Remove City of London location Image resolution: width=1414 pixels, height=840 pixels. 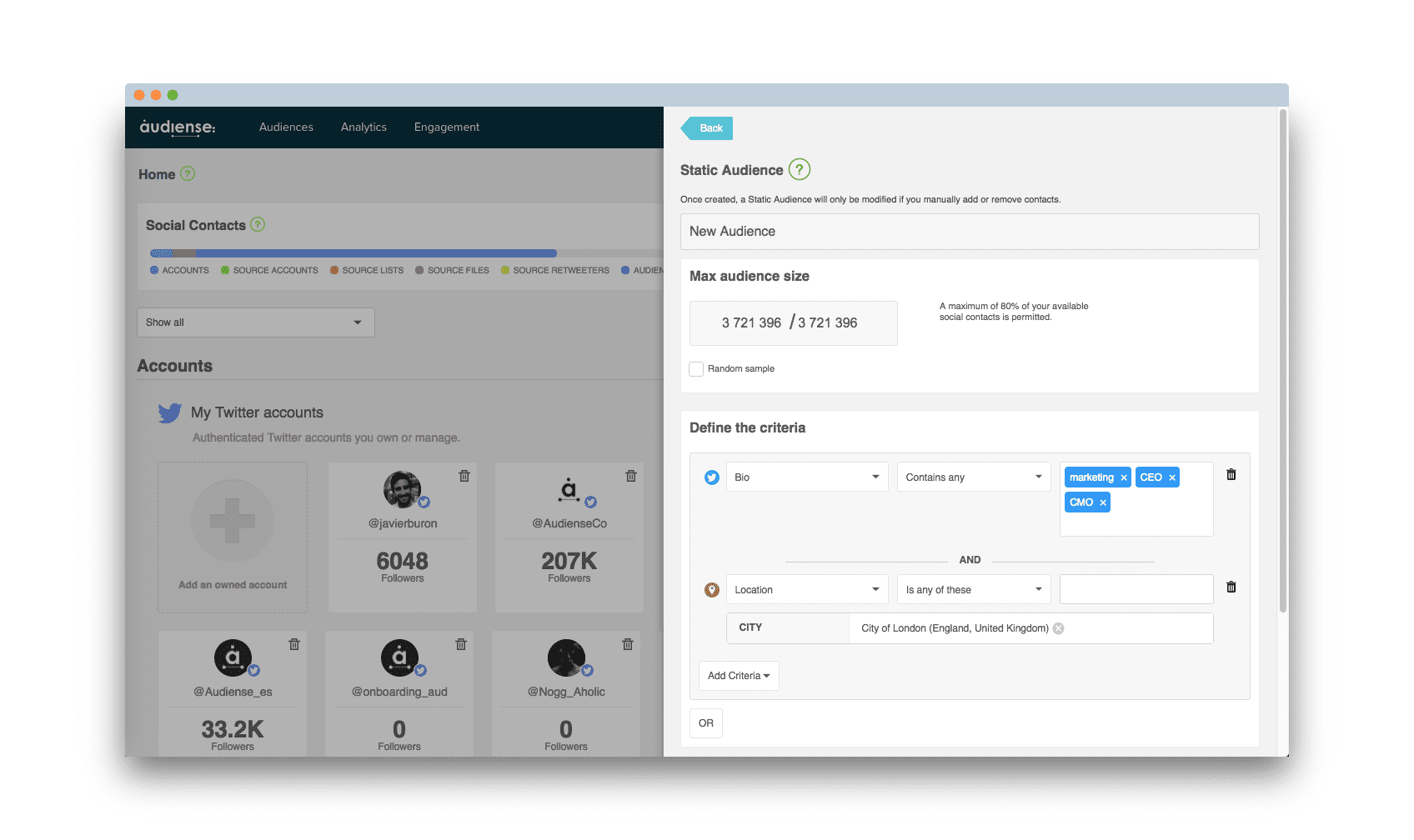tap(1059, 628)
